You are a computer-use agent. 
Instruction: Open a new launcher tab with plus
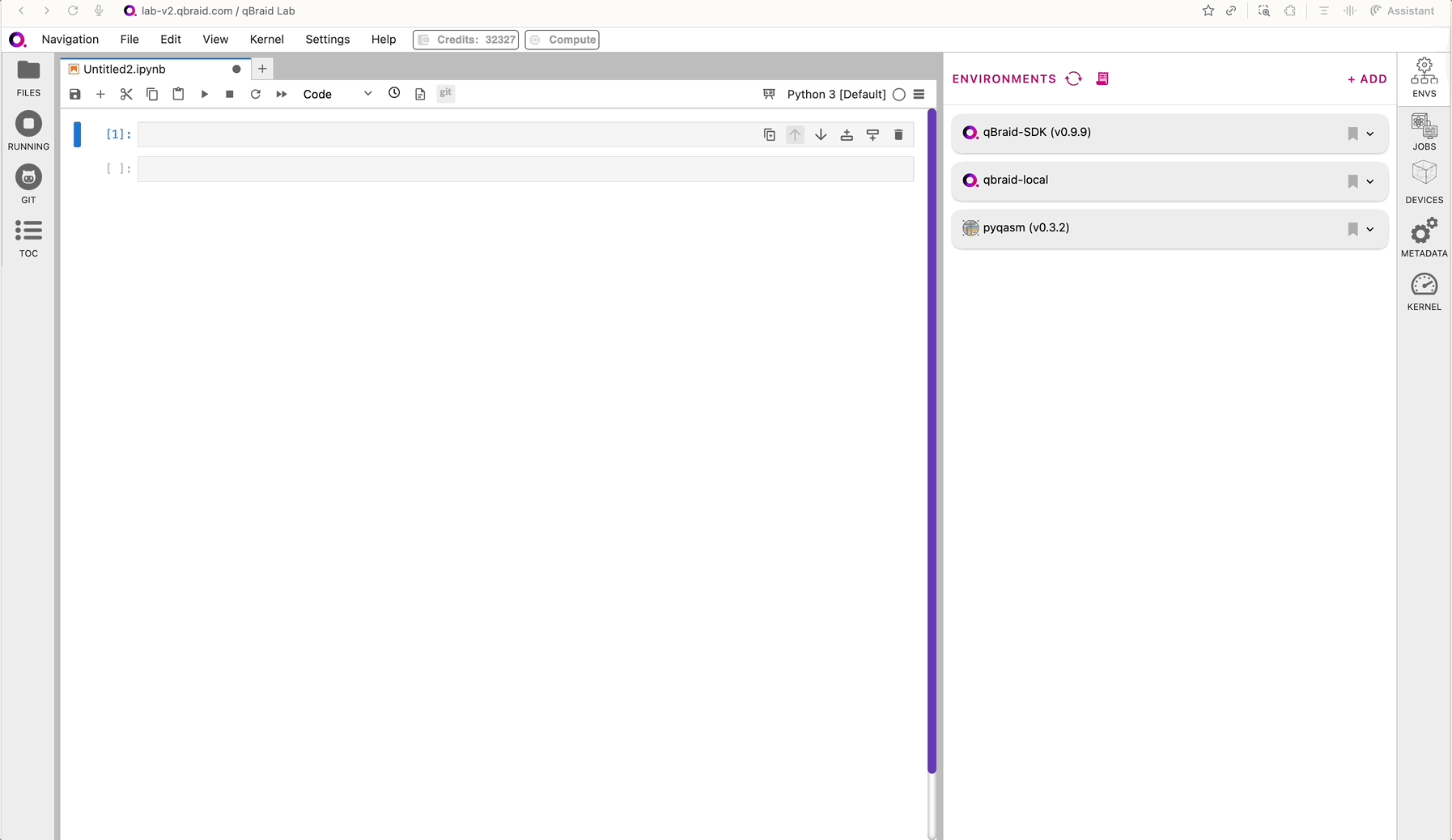(x=262, y=69)
